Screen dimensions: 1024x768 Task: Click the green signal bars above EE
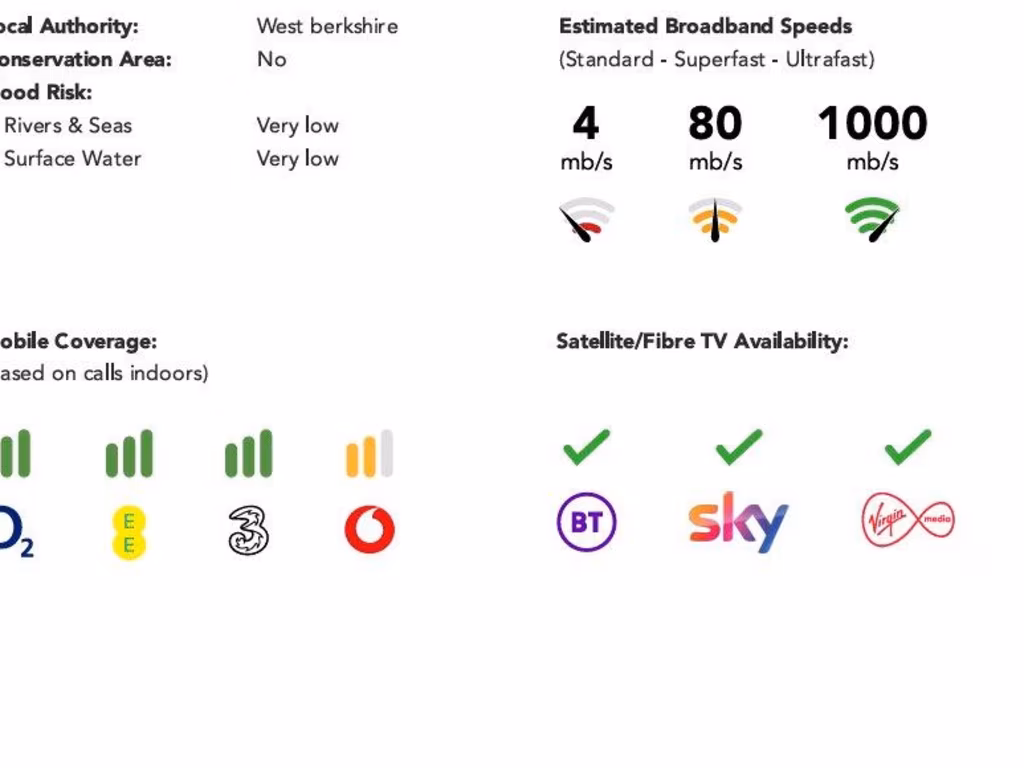(x=129, y=454)
